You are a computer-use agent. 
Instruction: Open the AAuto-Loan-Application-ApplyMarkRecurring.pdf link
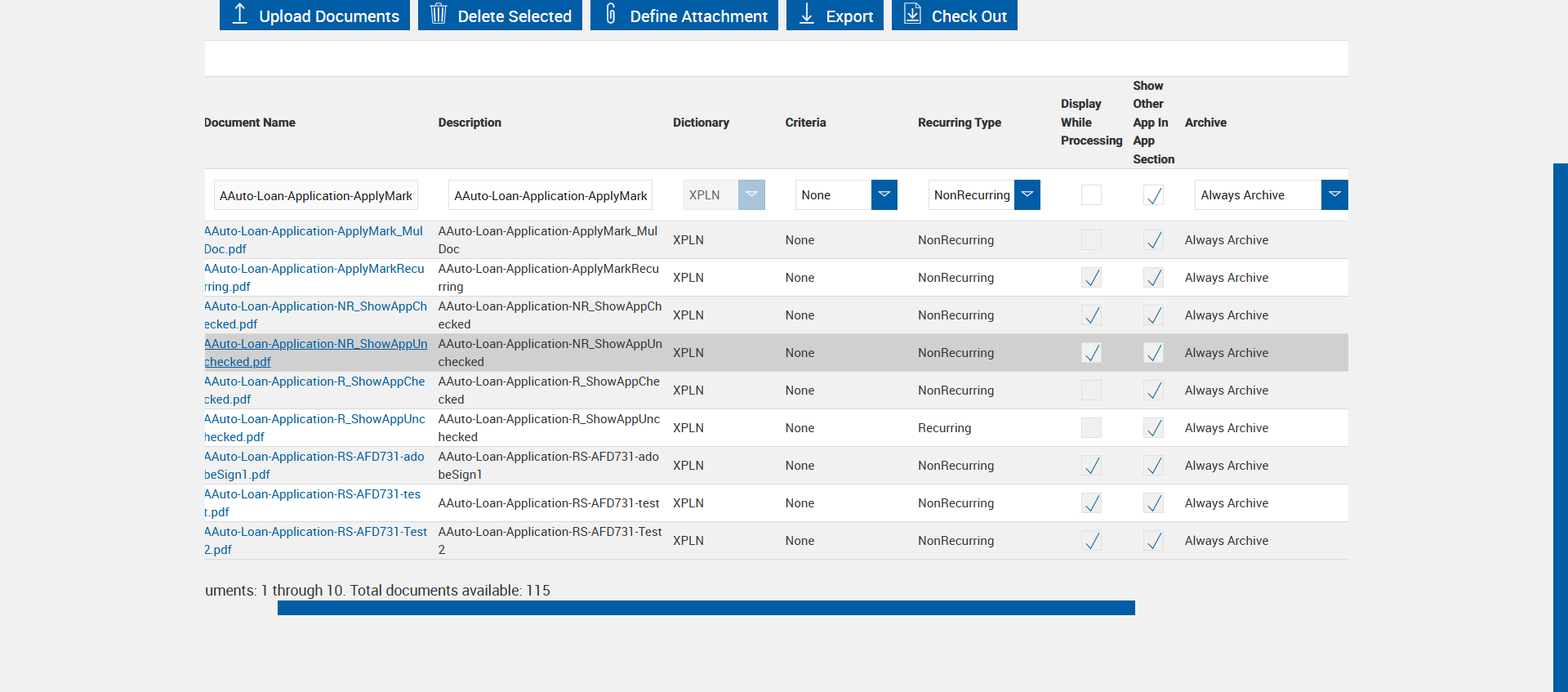coord(314,278)
